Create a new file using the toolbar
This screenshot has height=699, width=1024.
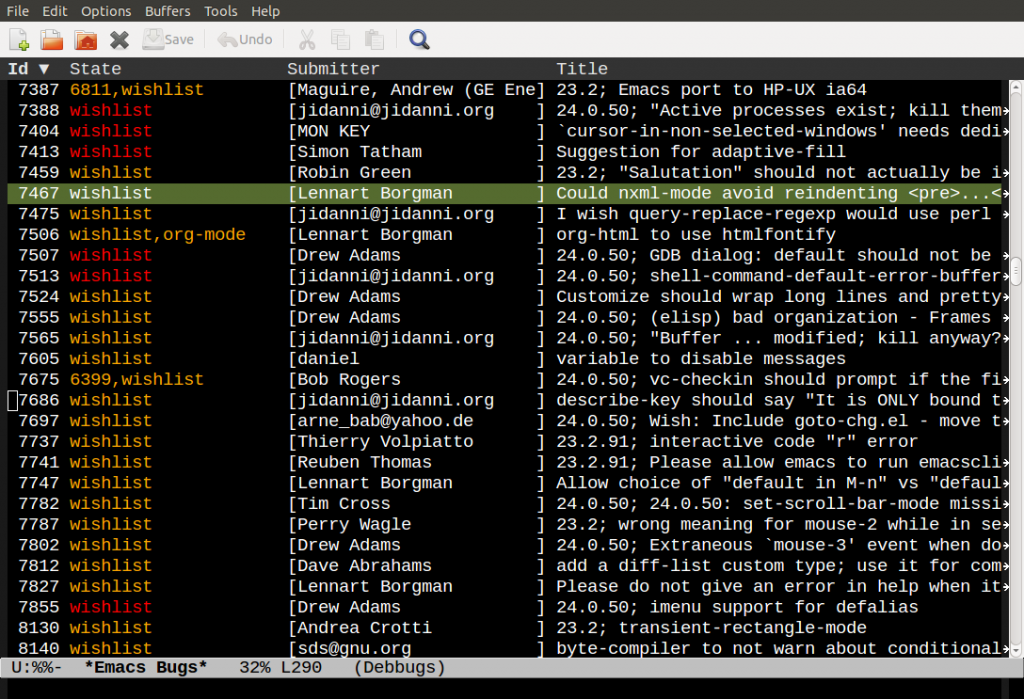tap(18, 38)
